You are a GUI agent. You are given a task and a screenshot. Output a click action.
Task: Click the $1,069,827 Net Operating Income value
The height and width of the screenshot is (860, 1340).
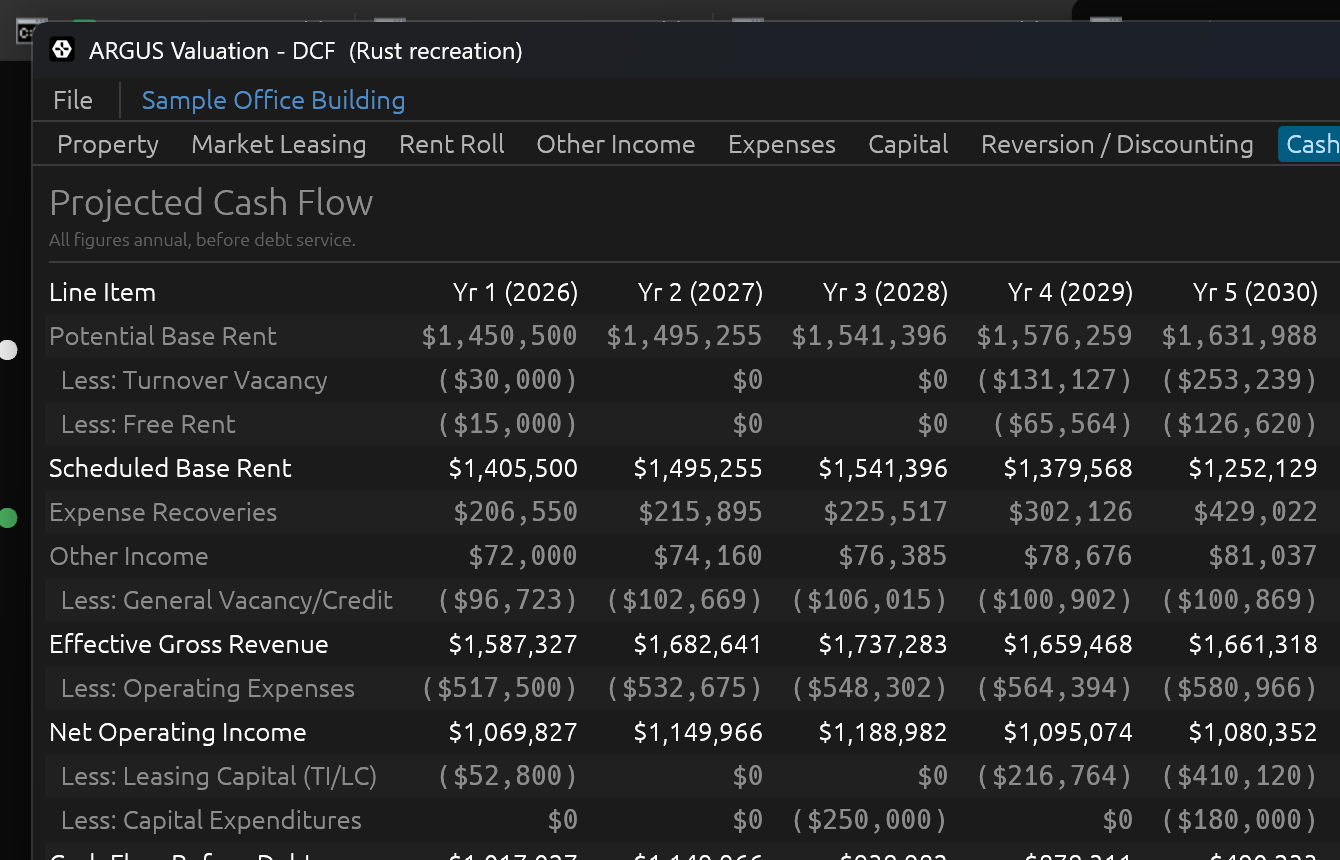point(513,732)
